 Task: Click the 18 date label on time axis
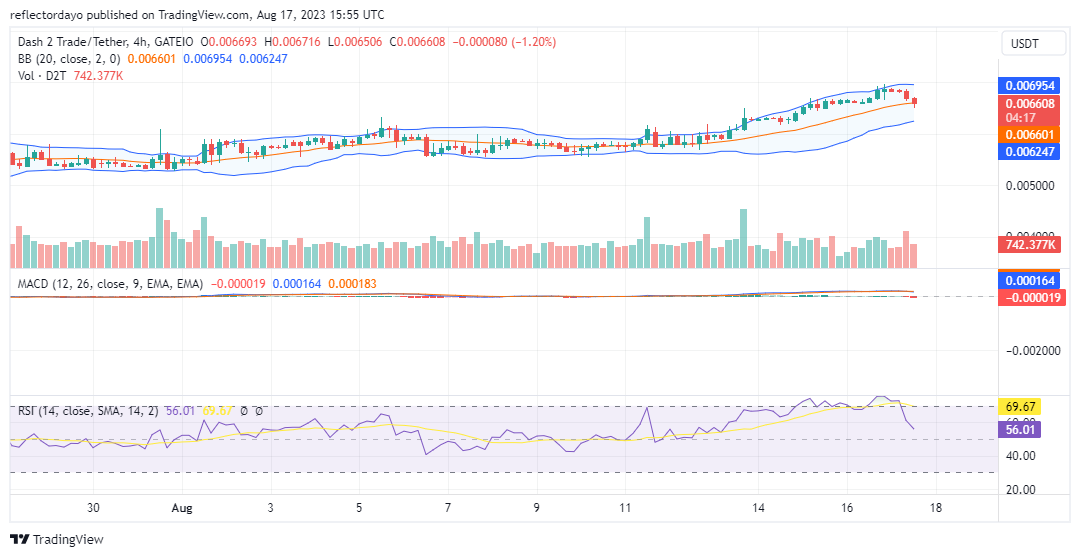tap(935, 508)
